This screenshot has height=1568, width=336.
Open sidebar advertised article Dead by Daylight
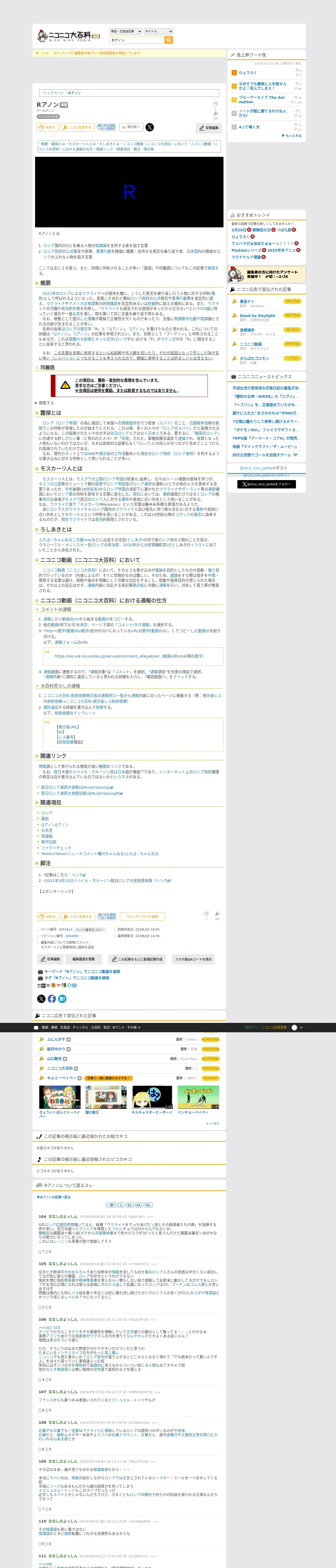[x=257, y=315]
